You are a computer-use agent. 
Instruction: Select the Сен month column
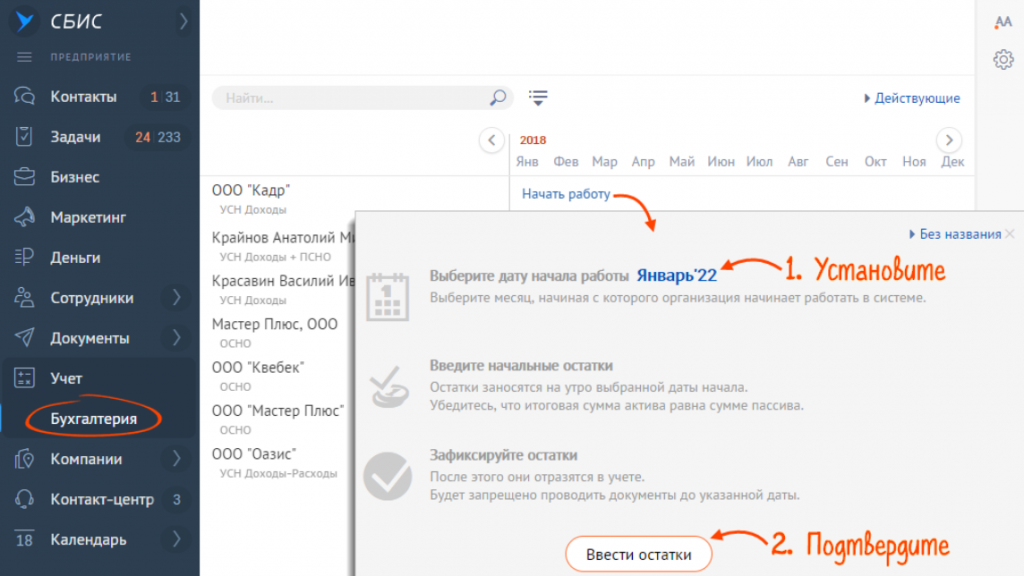pyautogui.click(x=837, y=161)
